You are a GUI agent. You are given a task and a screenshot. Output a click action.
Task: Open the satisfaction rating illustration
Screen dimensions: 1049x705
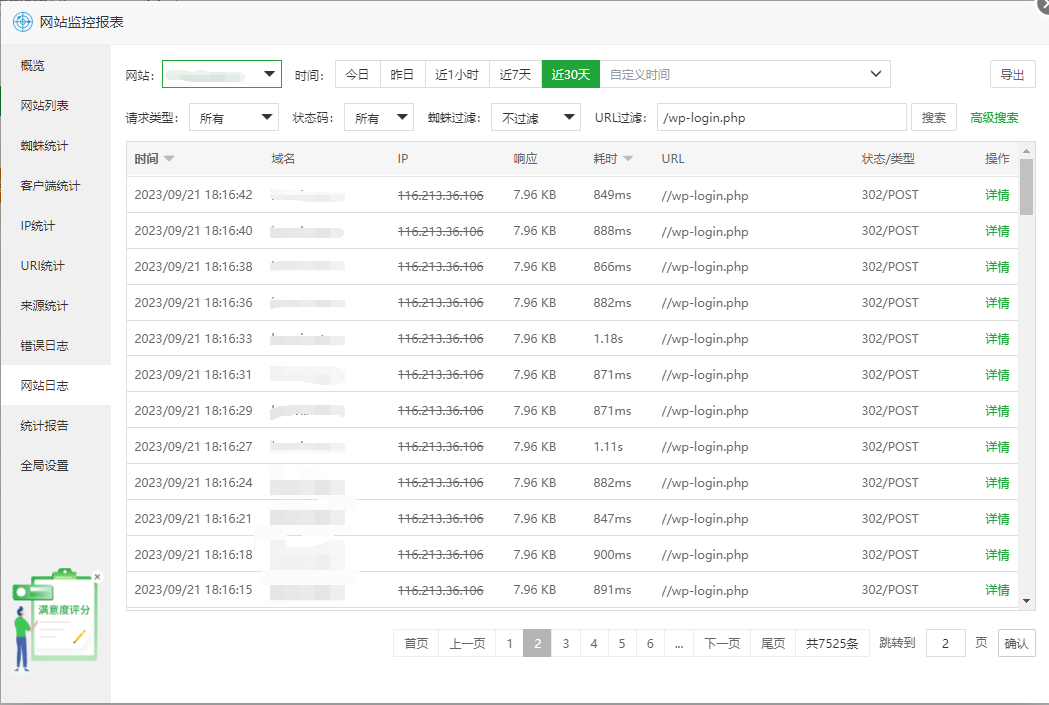point(55,619)
